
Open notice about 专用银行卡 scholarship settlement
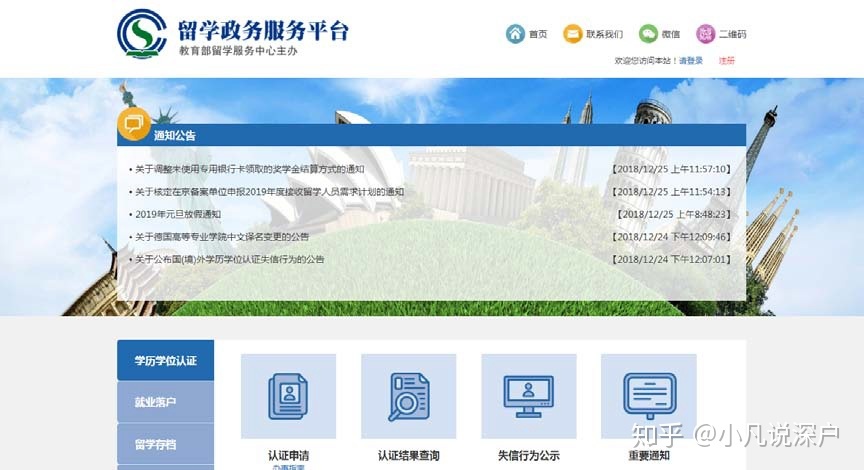250,169
